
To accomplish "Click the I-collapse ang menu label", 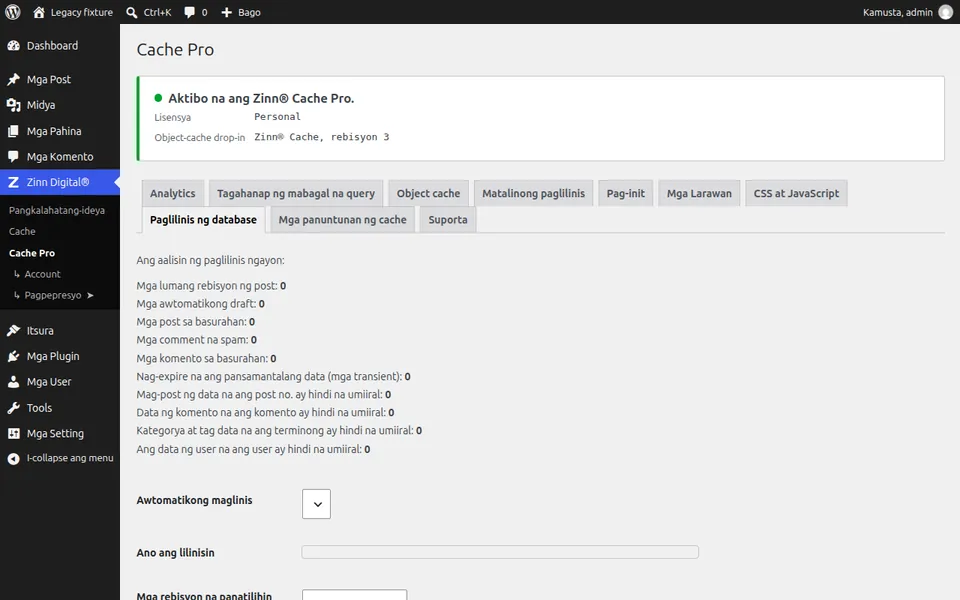I will (70, 458).
